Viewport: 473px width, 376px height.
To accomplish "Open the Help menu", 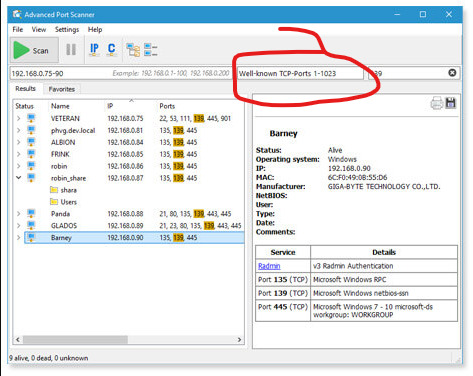I will pyautogui.click(x=95, y=29).
